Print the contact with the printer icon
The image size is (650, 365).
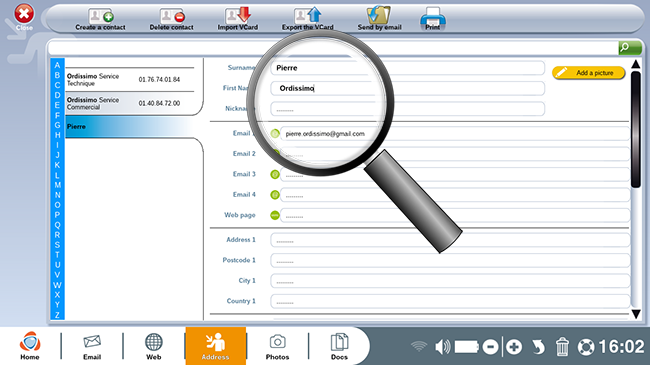pos(432,16)
